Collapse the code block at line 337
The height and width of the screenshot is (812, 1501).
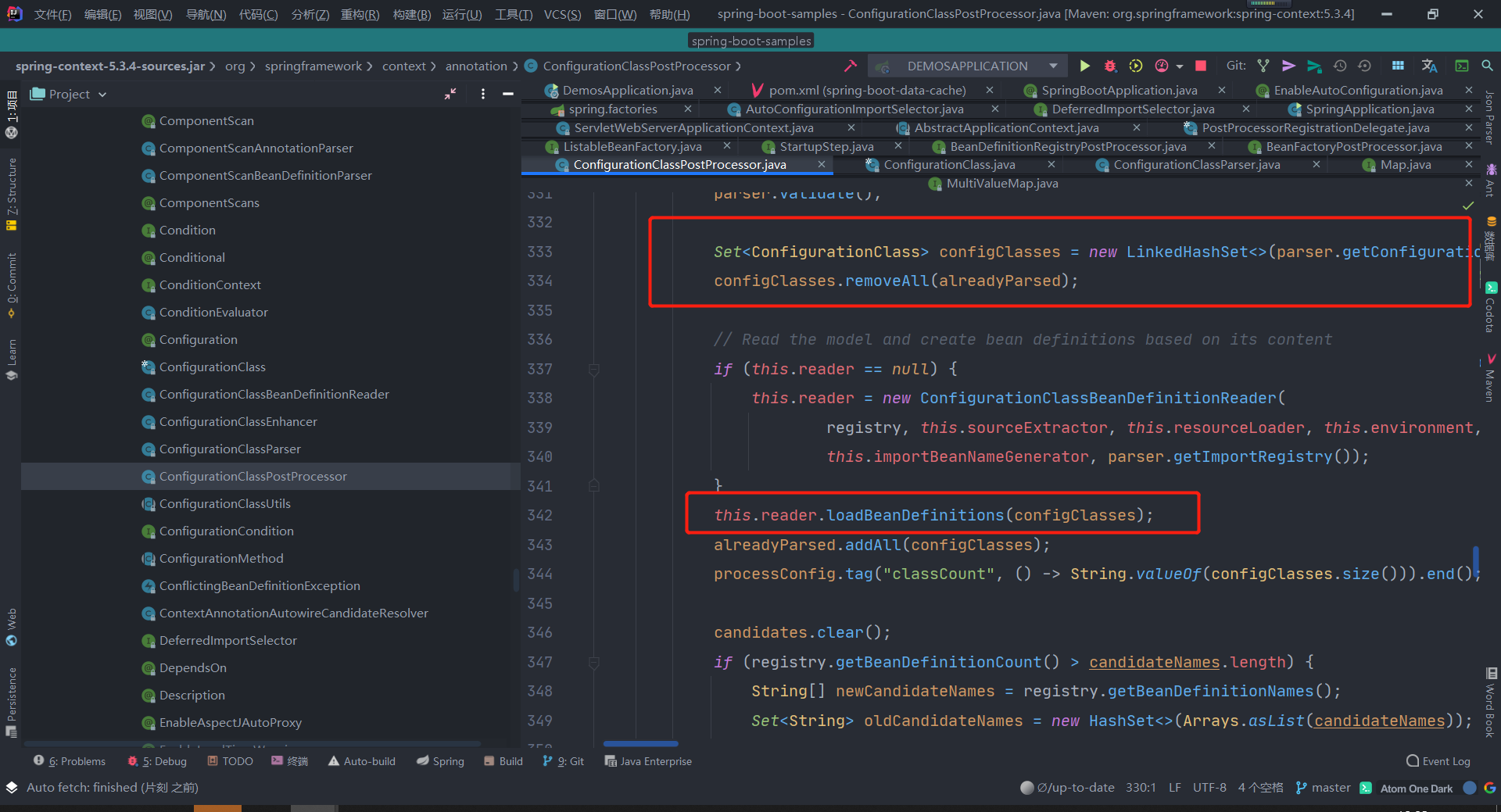594,370
